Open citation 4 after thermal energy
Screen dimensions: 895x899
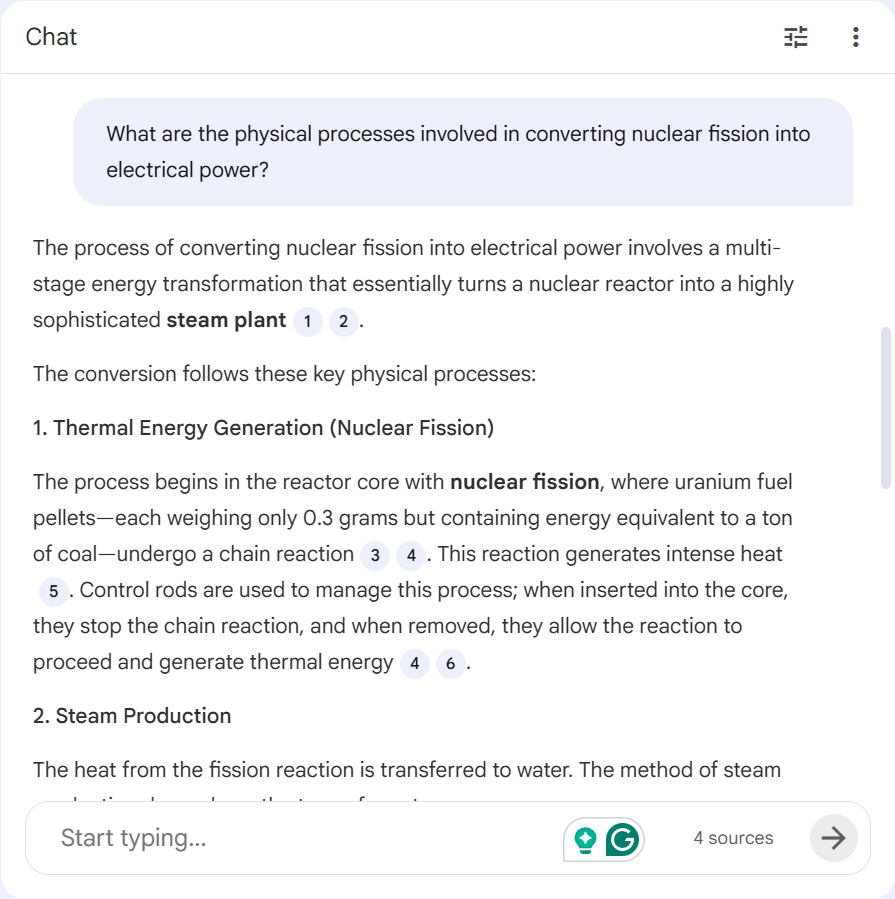(415, 663)
